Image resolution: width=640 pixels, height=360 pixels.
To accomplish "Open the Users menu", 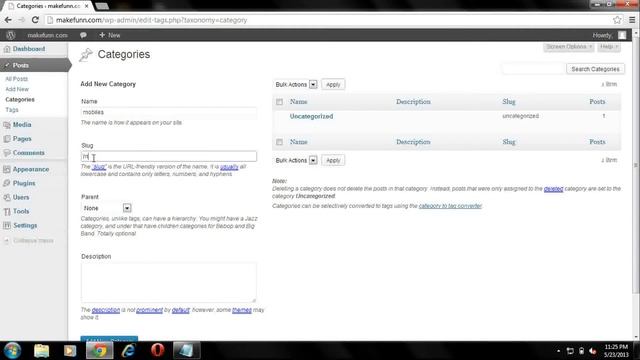I will click(x=21, y=197).
